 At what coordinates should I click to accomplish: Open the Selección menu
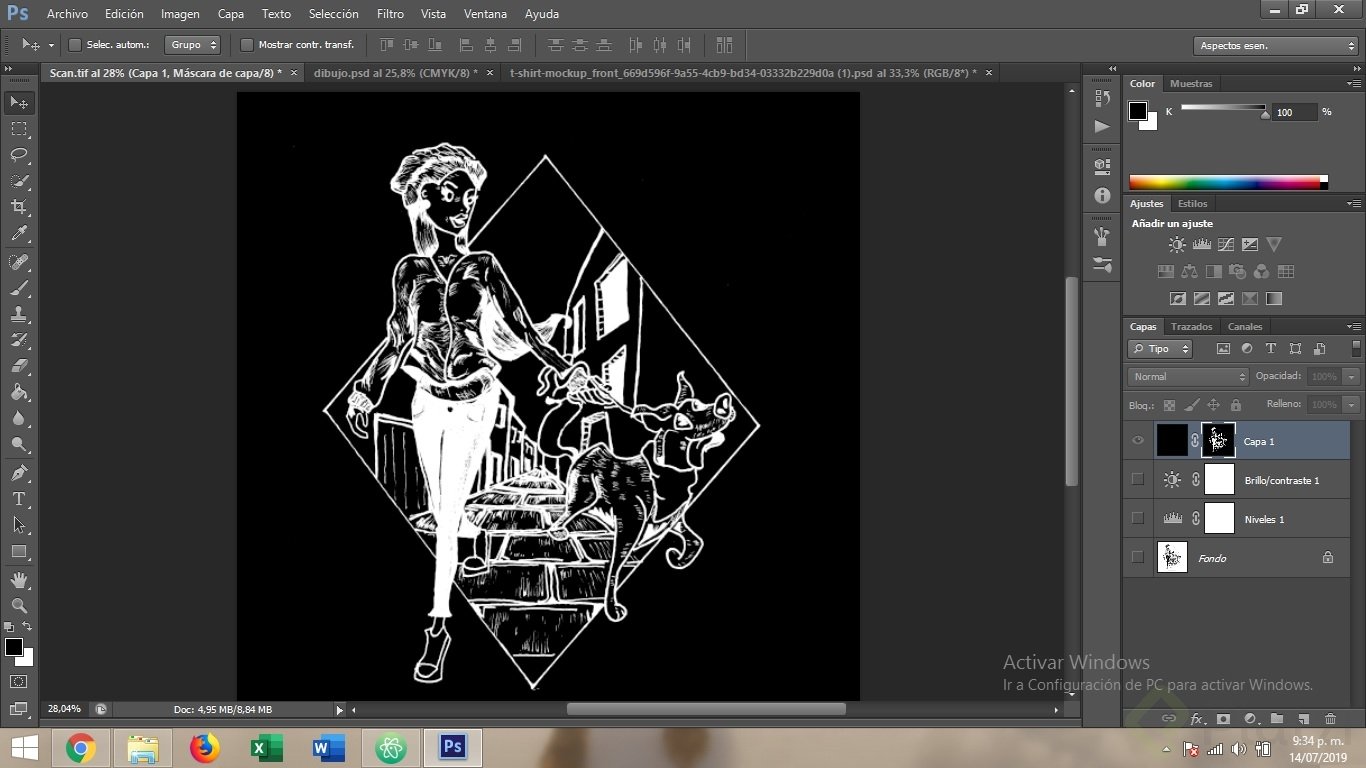tap(333, 14)
